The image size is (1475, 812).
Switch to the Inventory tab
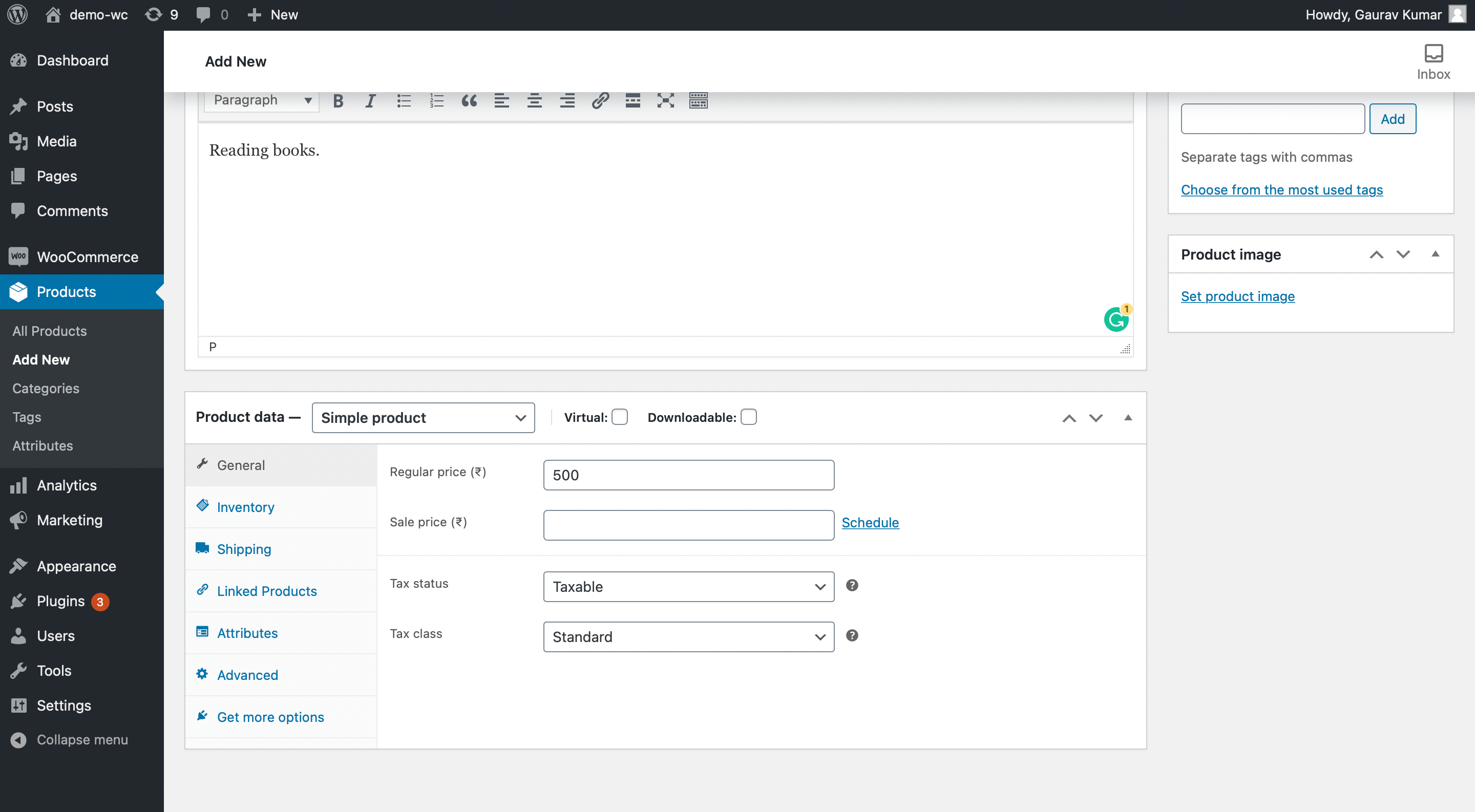[245, 507]
